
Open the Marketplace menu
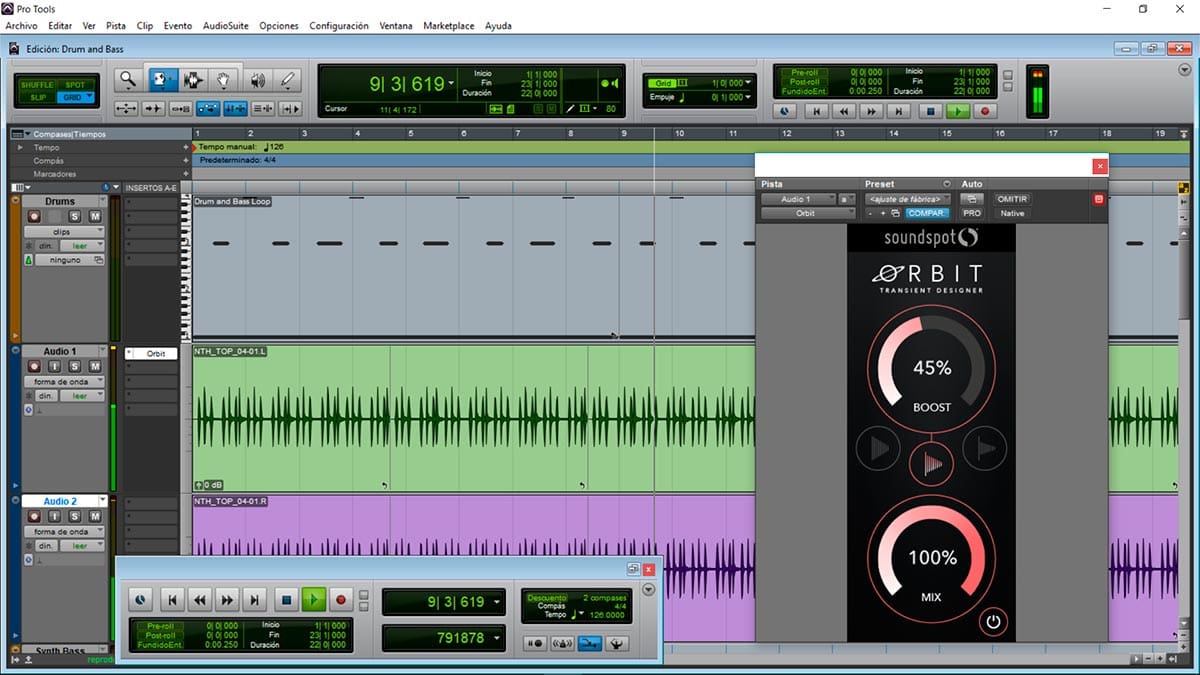449,26
